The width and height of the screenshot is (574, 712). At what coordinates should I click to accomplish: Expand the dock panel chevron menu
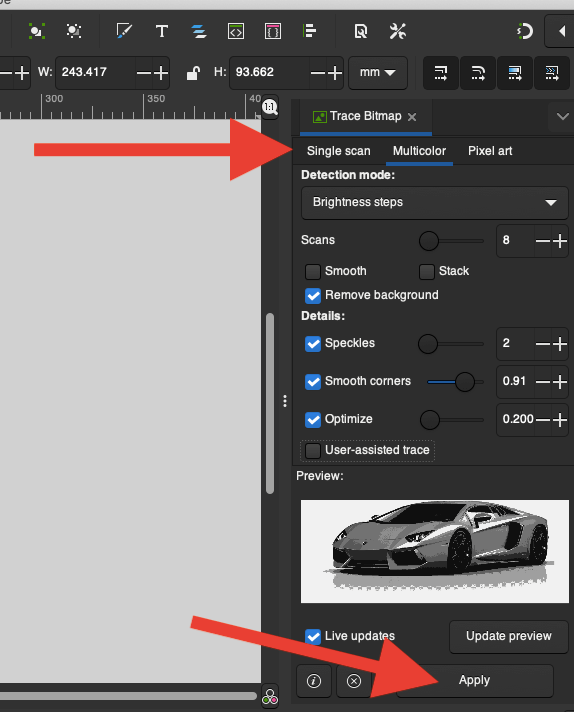pos(562,117)
